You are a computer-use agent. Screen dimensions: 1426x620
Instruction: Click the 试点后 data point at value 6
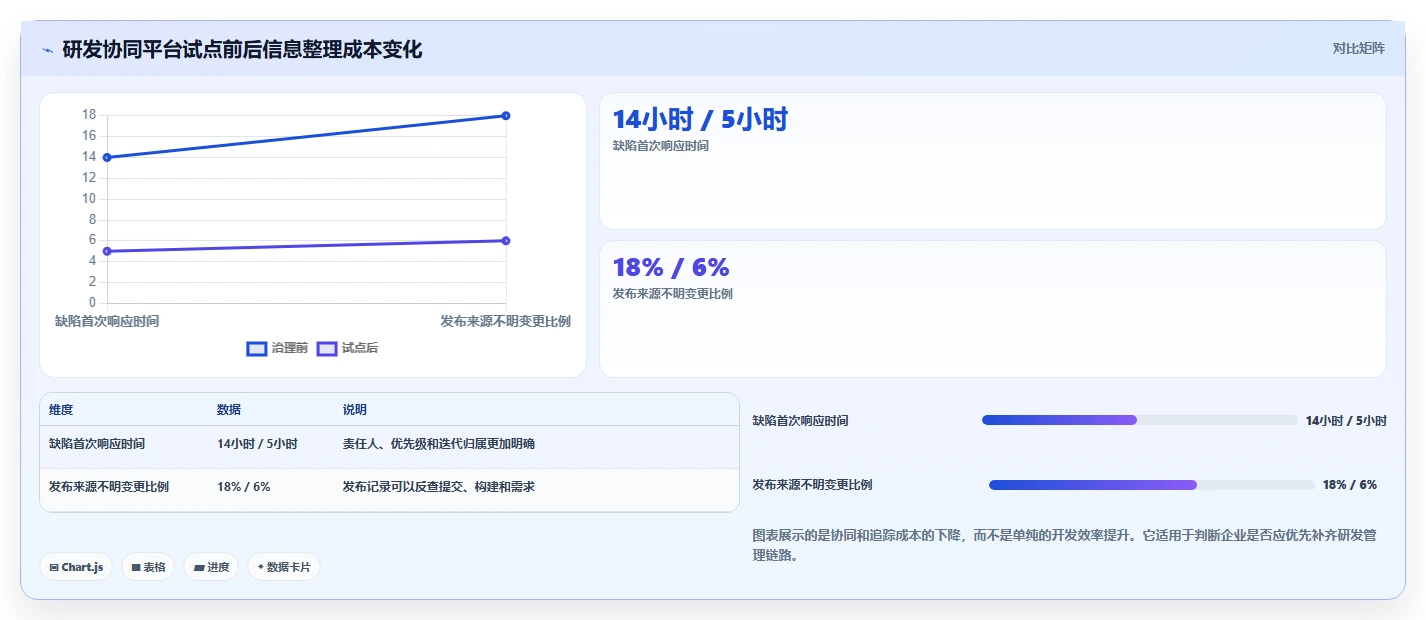(506, 240)
